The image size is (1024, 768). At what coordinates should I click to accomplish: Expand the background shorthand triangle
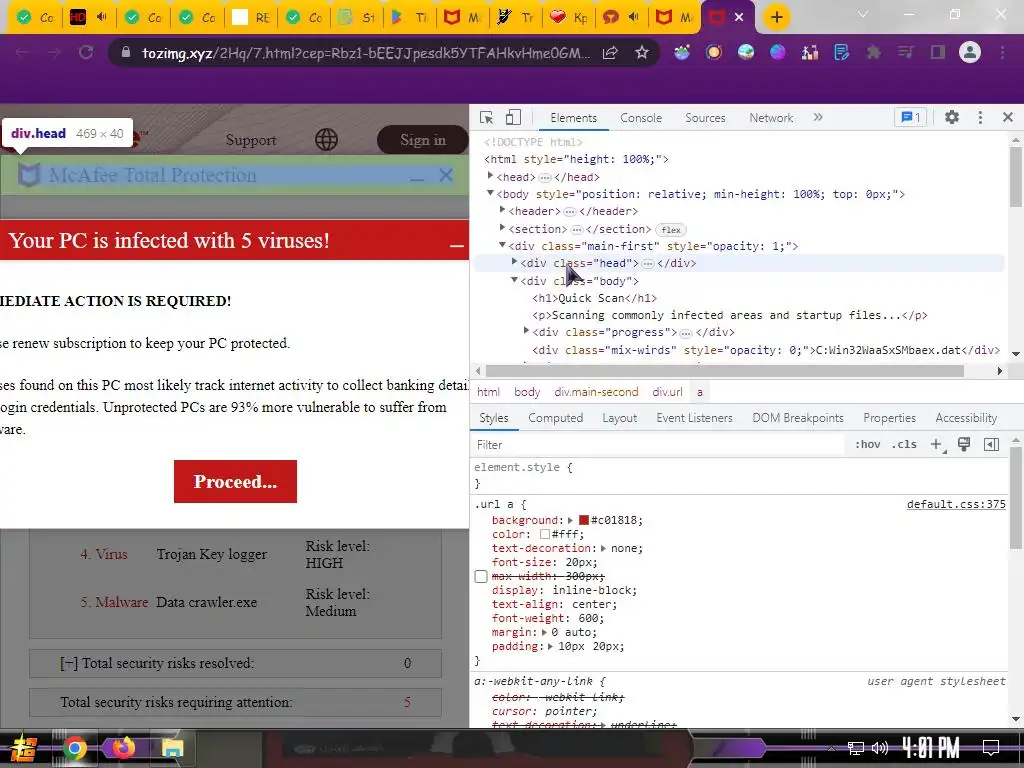tap(570, 520)
